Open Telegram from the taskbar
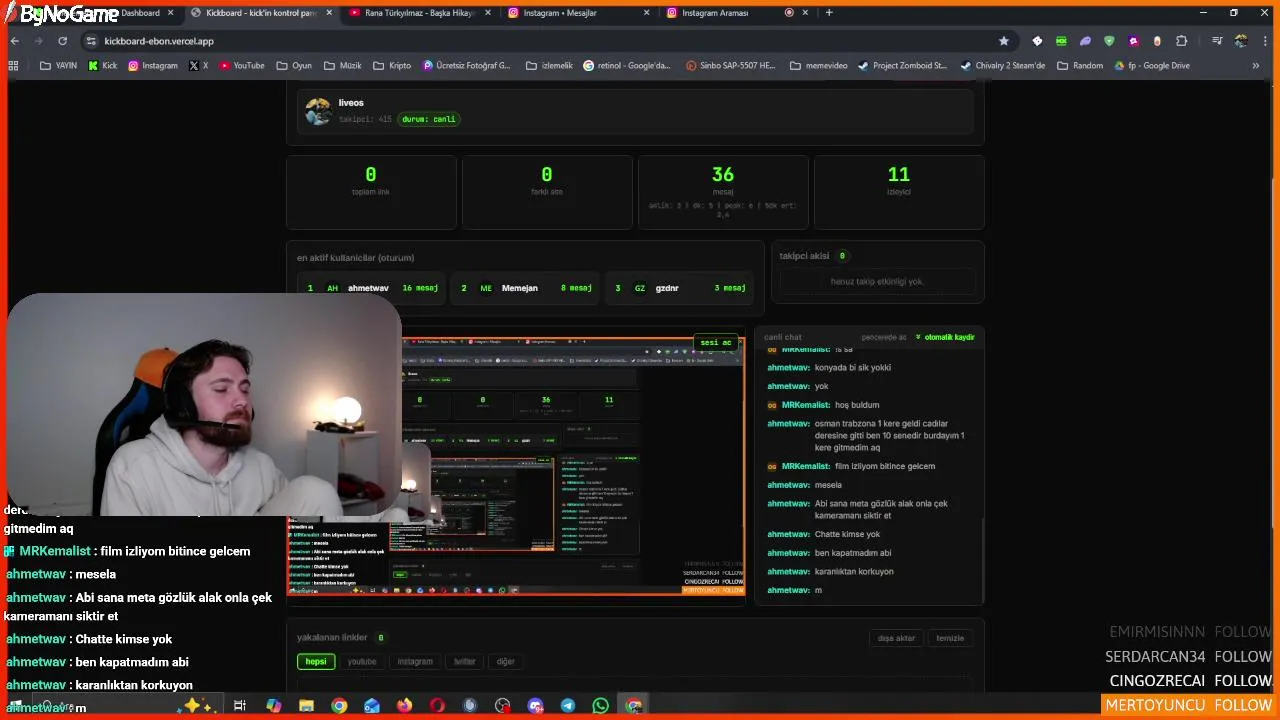1280x720 pixels. coord(568,705)
